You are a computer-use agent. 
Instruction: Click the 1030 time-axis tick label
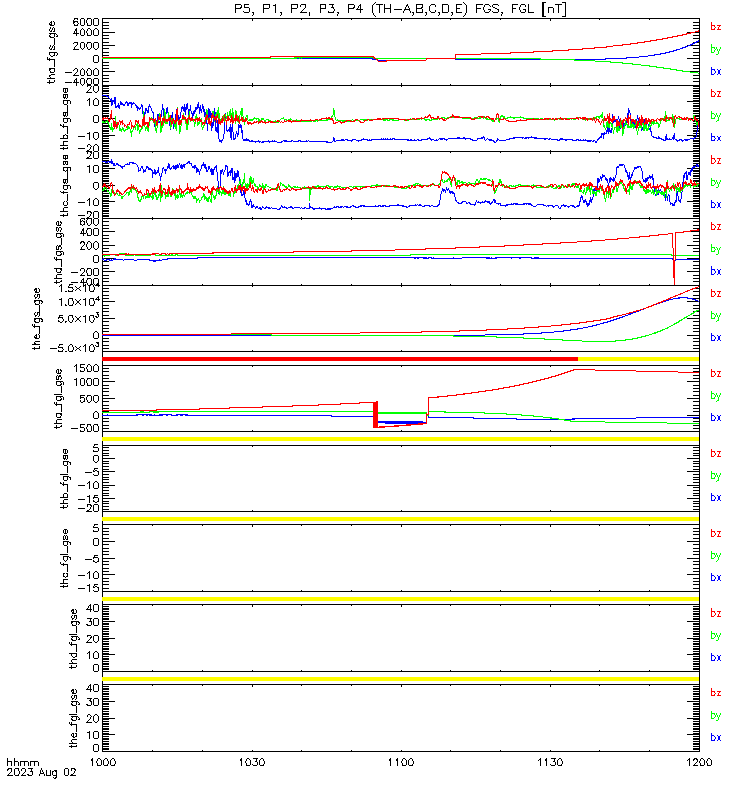coord(252,763)
